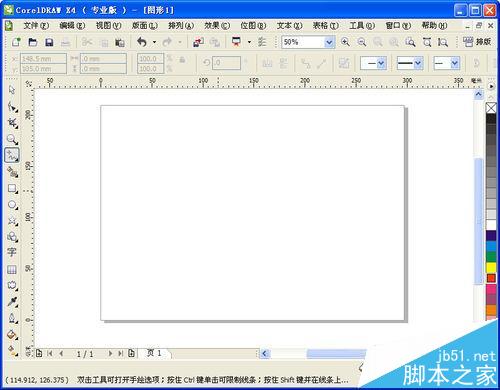Click the Zoom Out magnifier icon
Viewport: 500px width, 390px height.
coord(362,42)
